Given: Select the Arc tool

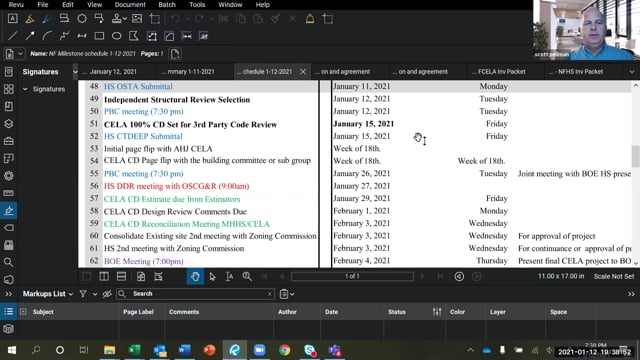Looking at the screenshot, I should (x=47, y=36).
